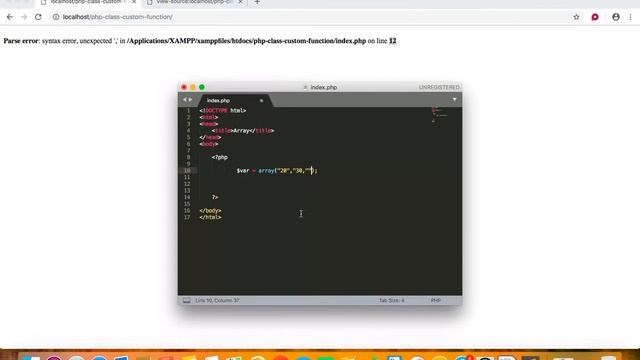This screenshot has width=640, height=360.
Task: Change the PHP syntax selector in status bar
Action: click(x=436, y=300)
